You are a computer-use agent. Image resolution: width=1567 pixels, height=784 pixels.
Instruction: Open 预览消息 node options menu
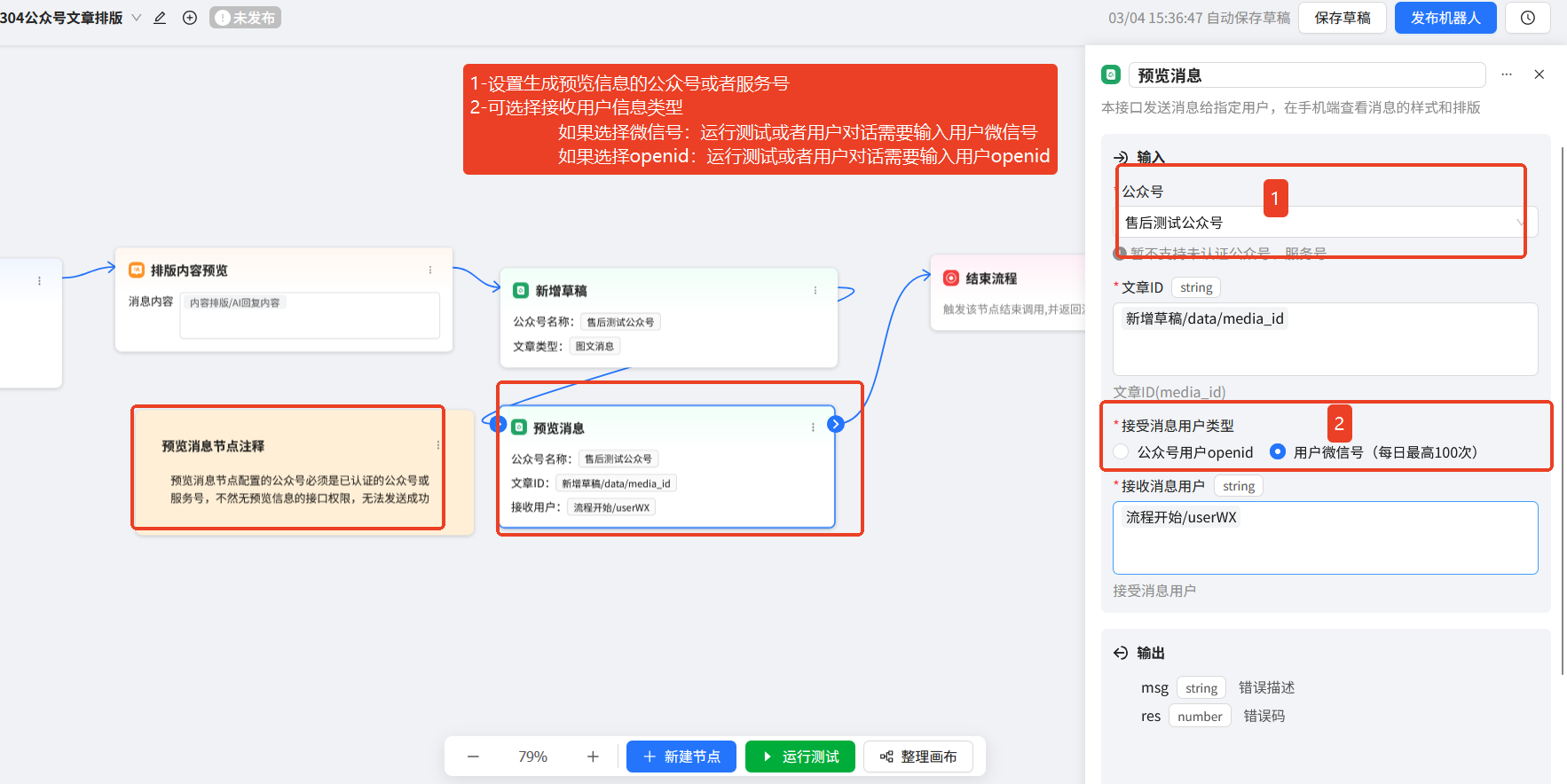tap(813, 427)
